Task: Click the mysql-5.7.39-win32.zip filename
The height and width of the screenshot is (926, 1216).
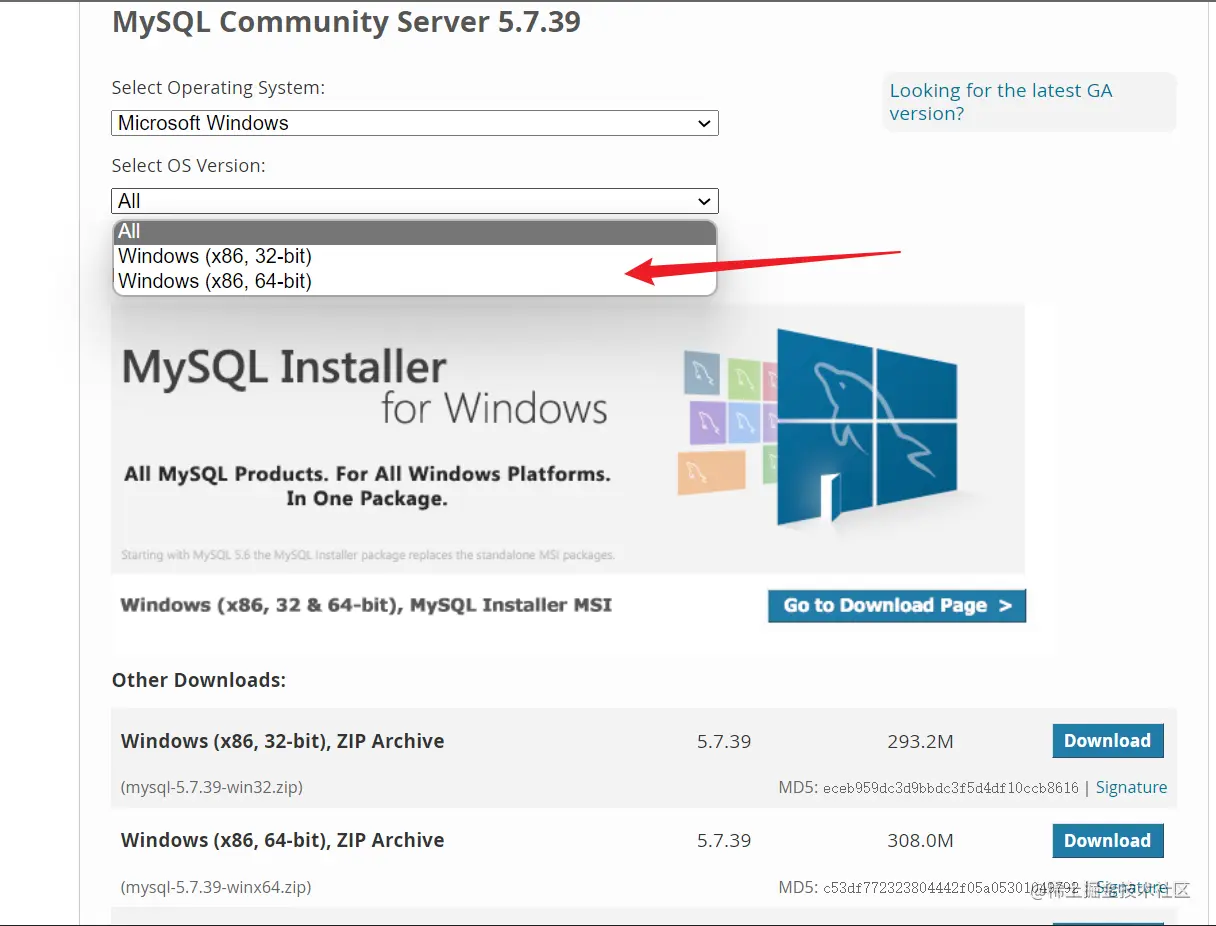Action: coord(210,787)
